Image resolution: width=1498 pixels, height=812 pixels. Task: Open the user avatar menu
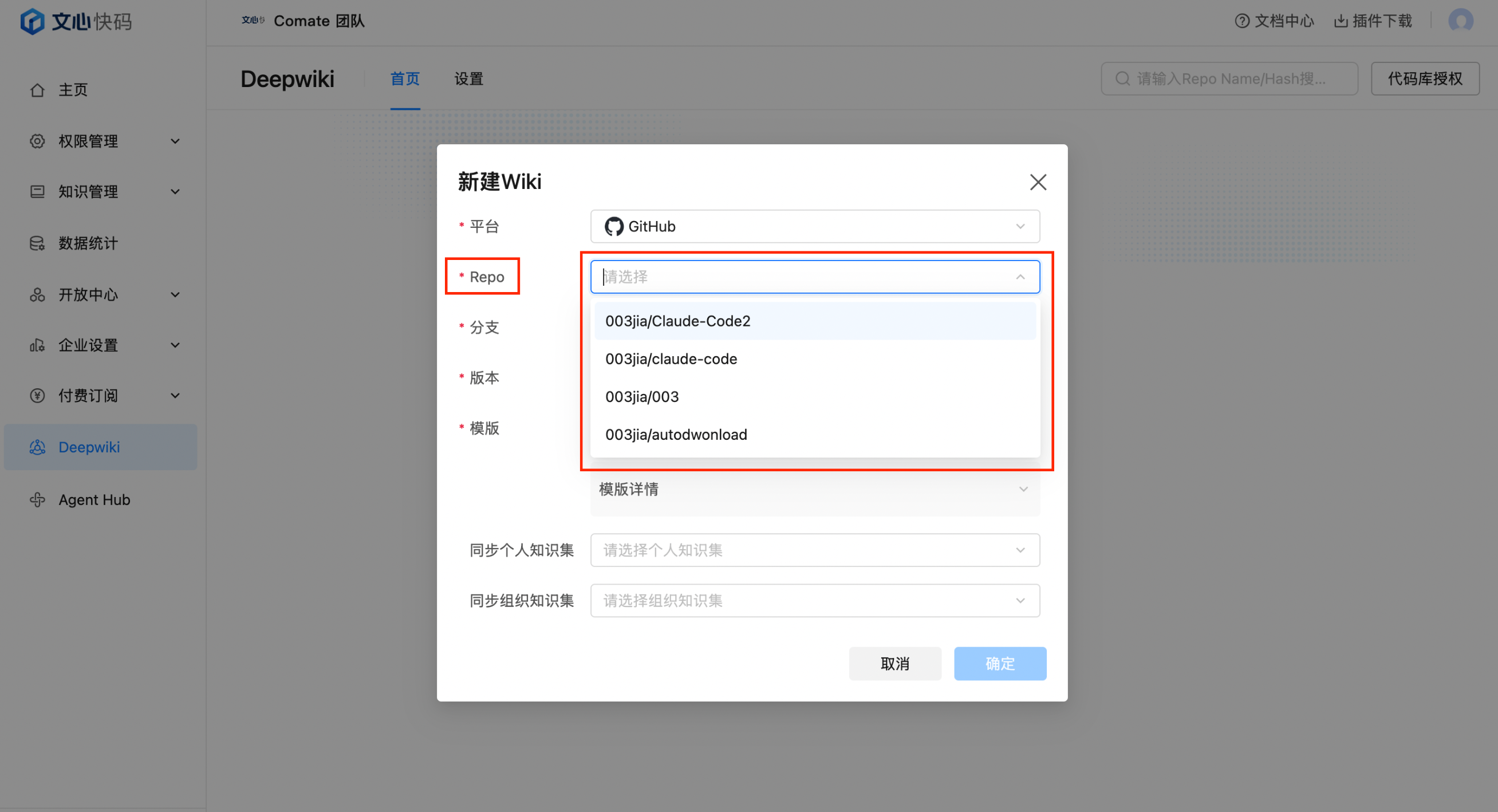[1461, 21]
